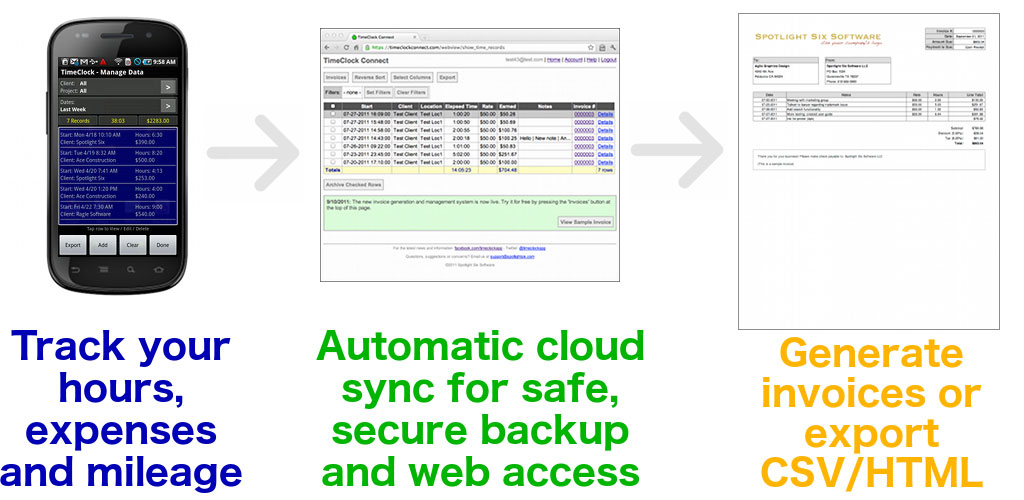Viewport: 1024px width, 500px height.
Task: Check the 07-27-2011 15:48:00 row checkbox
Action: (332, 122)
